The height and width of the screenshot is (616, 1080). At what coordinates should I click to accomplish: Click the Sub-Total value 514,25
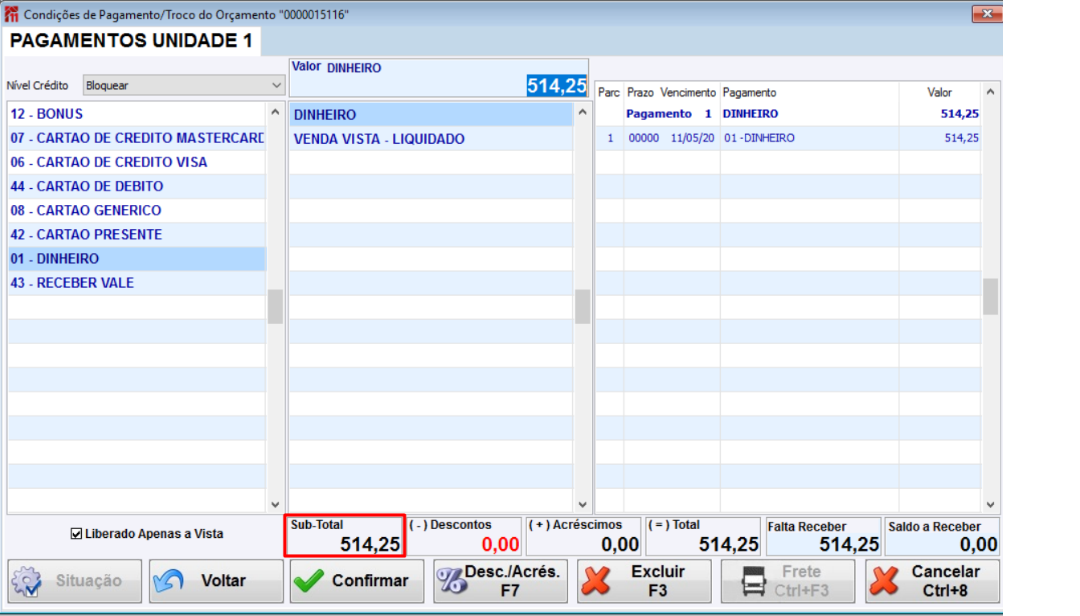click(370, 544)
